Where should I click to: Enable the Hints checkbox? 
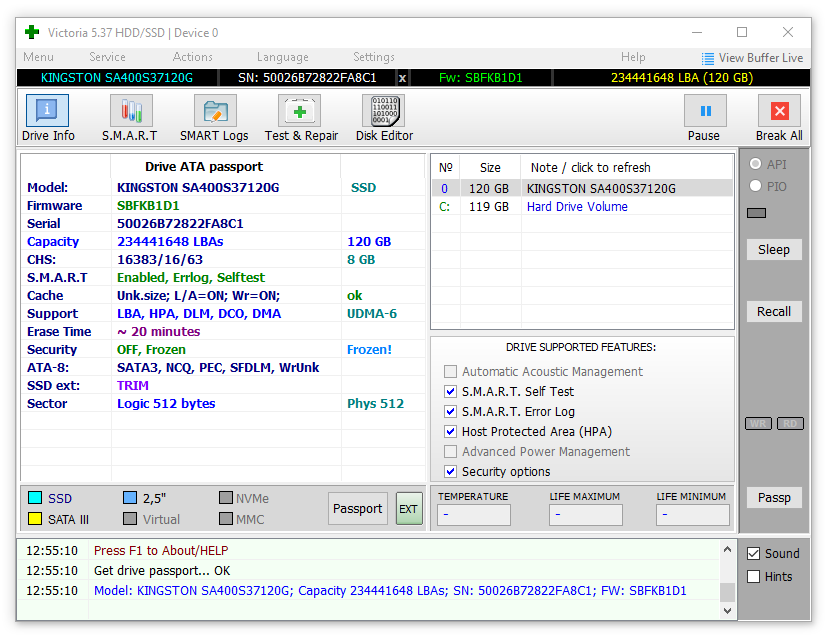tap(753, 577)
